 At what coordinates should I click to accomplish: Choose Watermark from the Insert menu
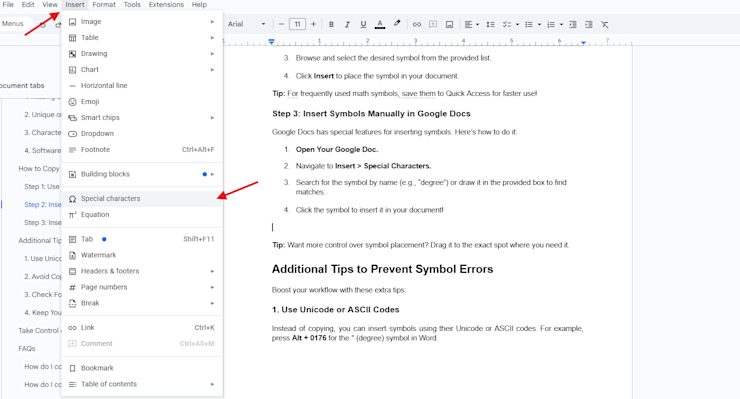(142, 255)
